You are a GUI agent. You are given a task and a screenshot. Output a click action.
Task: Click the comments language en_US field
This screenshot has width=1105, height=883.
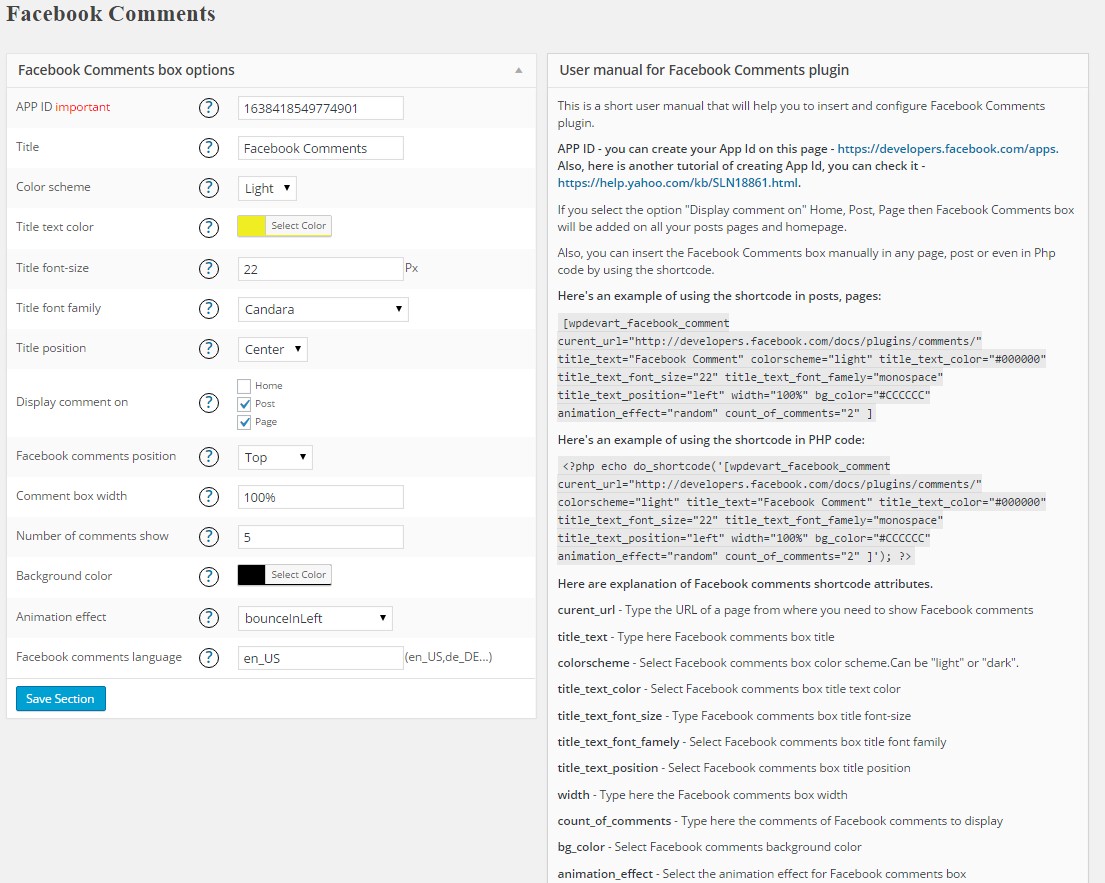[321, 657]
